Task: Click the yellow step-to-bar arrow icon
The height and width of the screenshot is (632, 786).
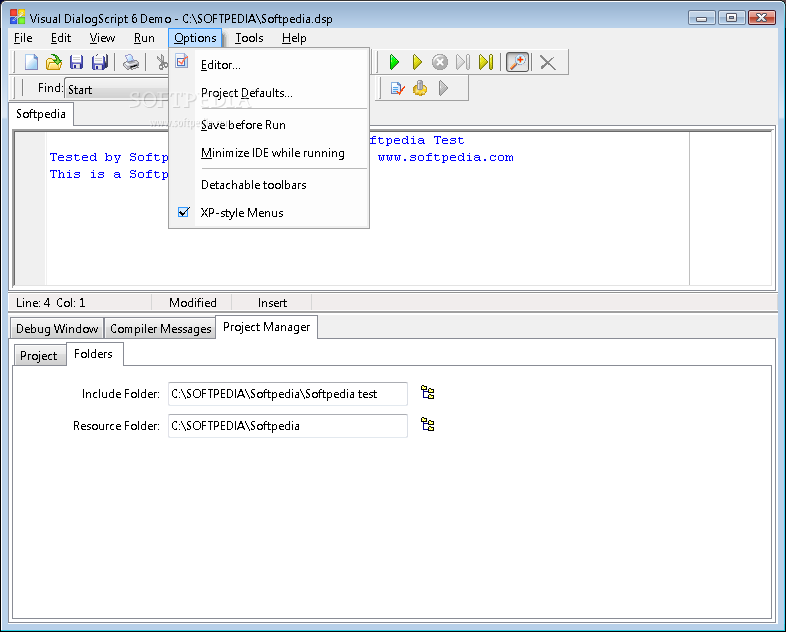Action: point(486,62)
